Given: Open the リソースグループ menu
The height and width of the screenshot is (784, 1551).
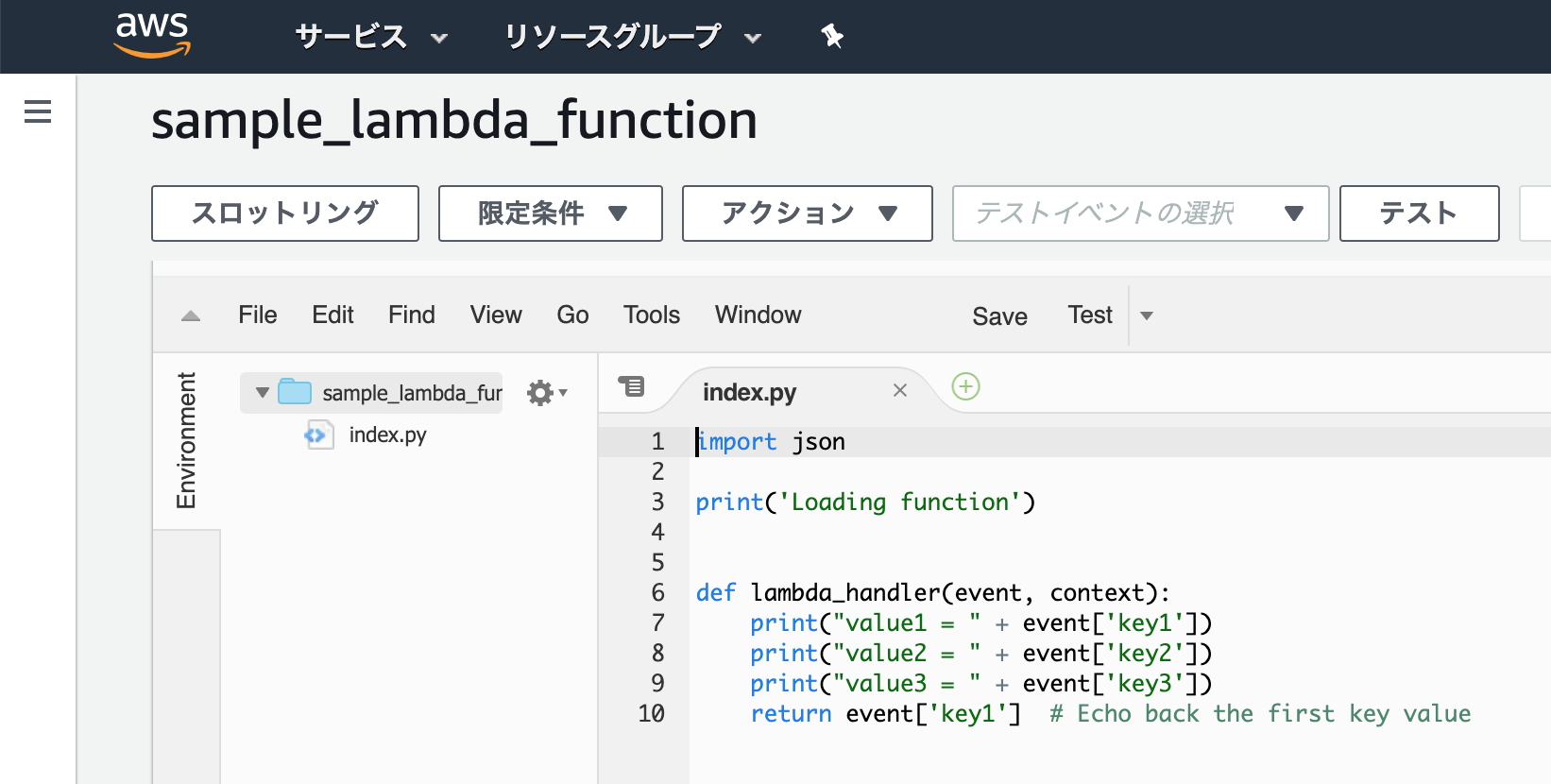Looking at the screenshot, I should 632,37.
